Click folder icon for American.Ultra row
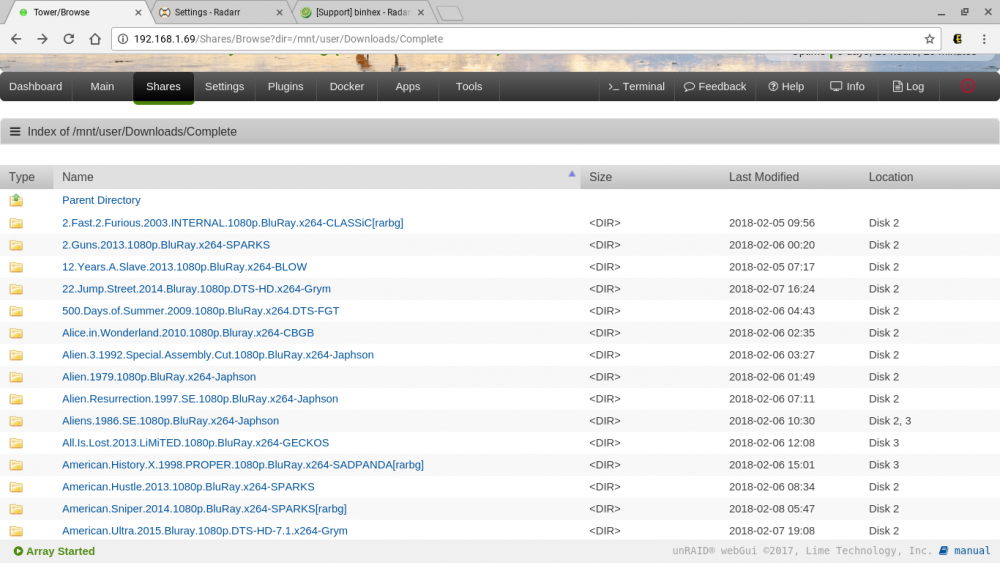This screenshot has width=1000, height=563. (16, 530)
